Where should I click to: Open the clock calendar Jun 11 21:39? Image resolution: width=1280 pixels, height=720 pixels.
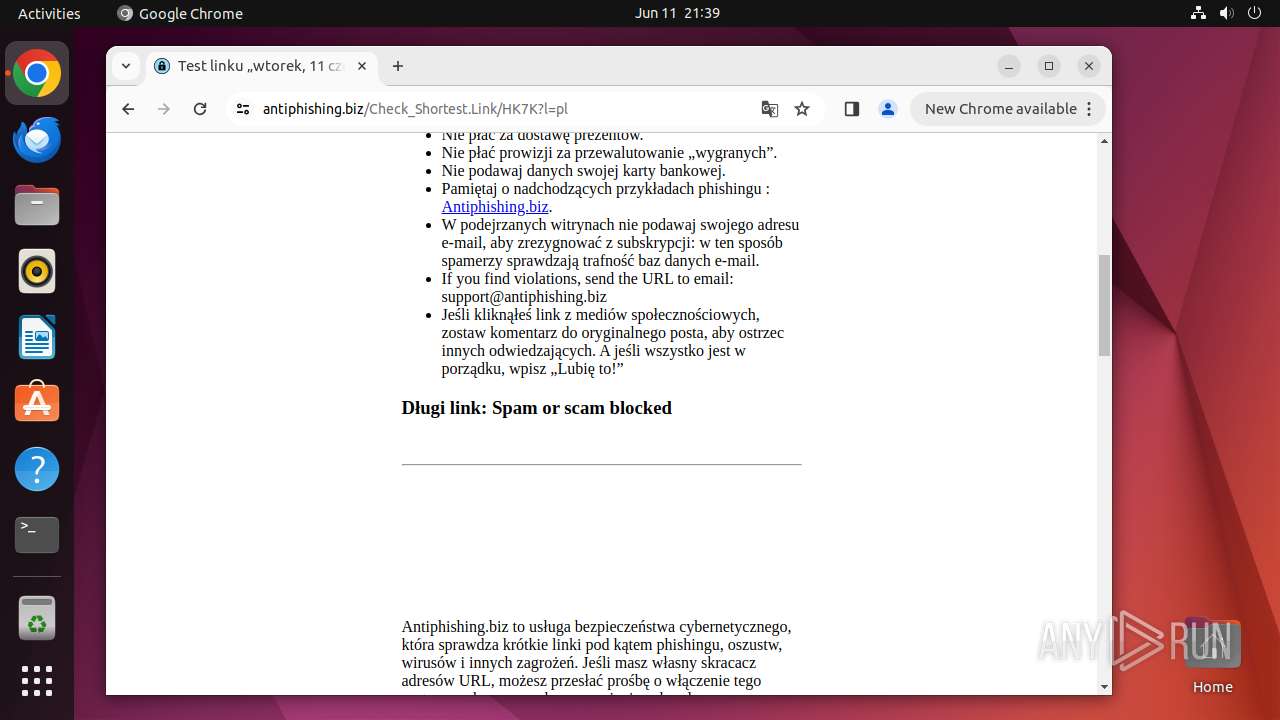677,13
